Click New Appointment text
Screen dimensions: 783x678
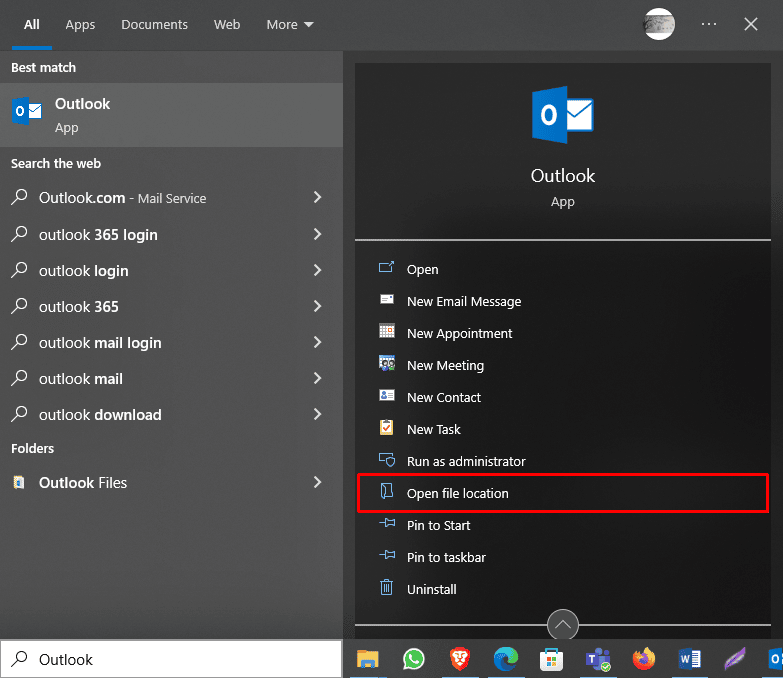point(459,334)
